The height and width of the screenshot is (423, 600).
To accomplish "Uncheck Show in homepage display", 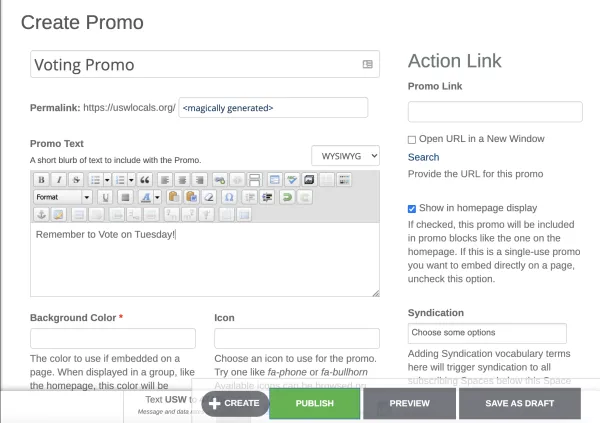I will pos(412,209).
